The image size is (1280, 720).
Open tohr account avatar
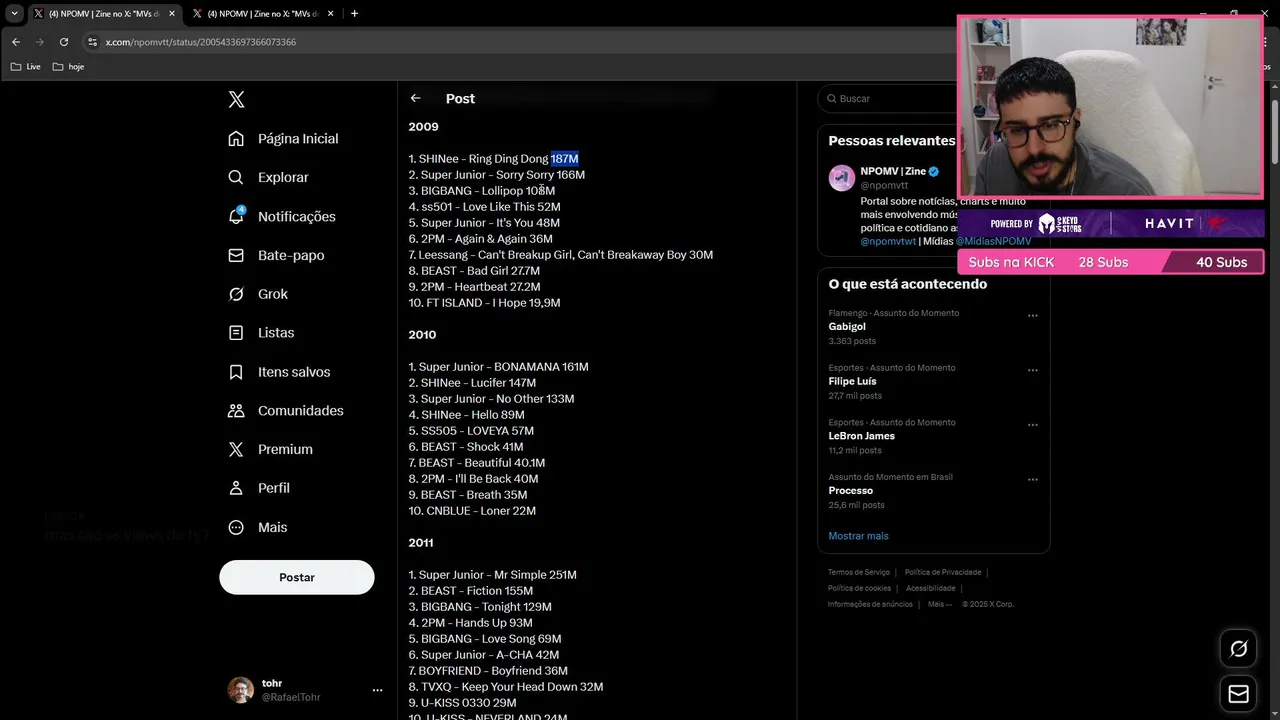[x=240, y=690]
